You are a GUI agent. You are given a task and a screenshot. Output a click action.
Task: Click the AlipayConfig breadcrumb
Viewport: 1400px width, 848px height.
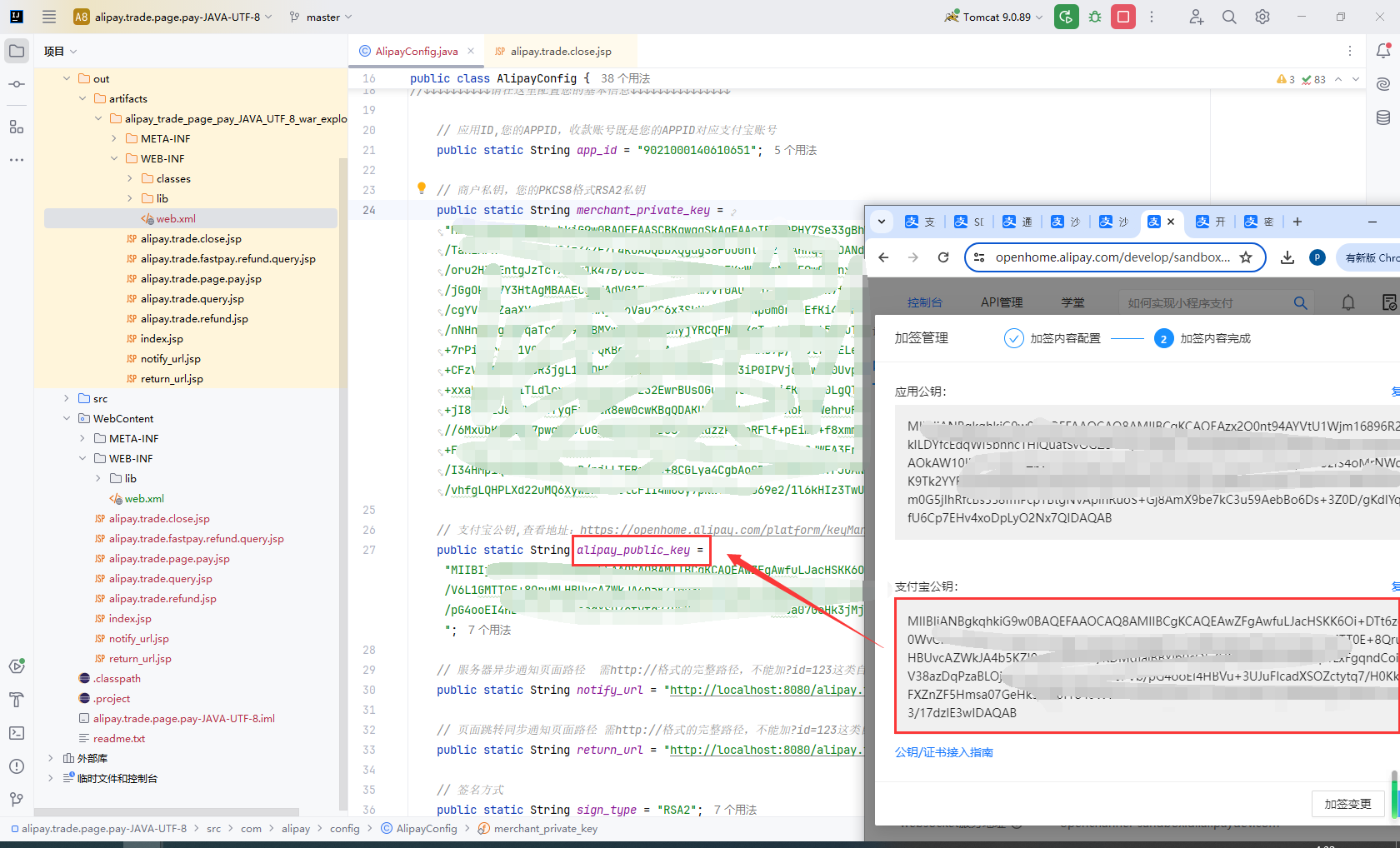(419, 828)
